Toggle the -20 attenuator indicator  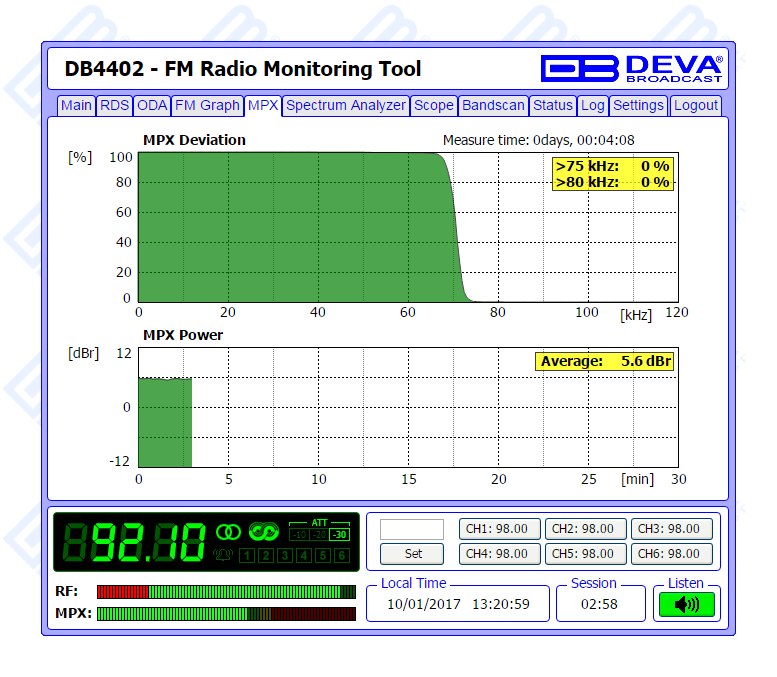click(x=319, y=535)
